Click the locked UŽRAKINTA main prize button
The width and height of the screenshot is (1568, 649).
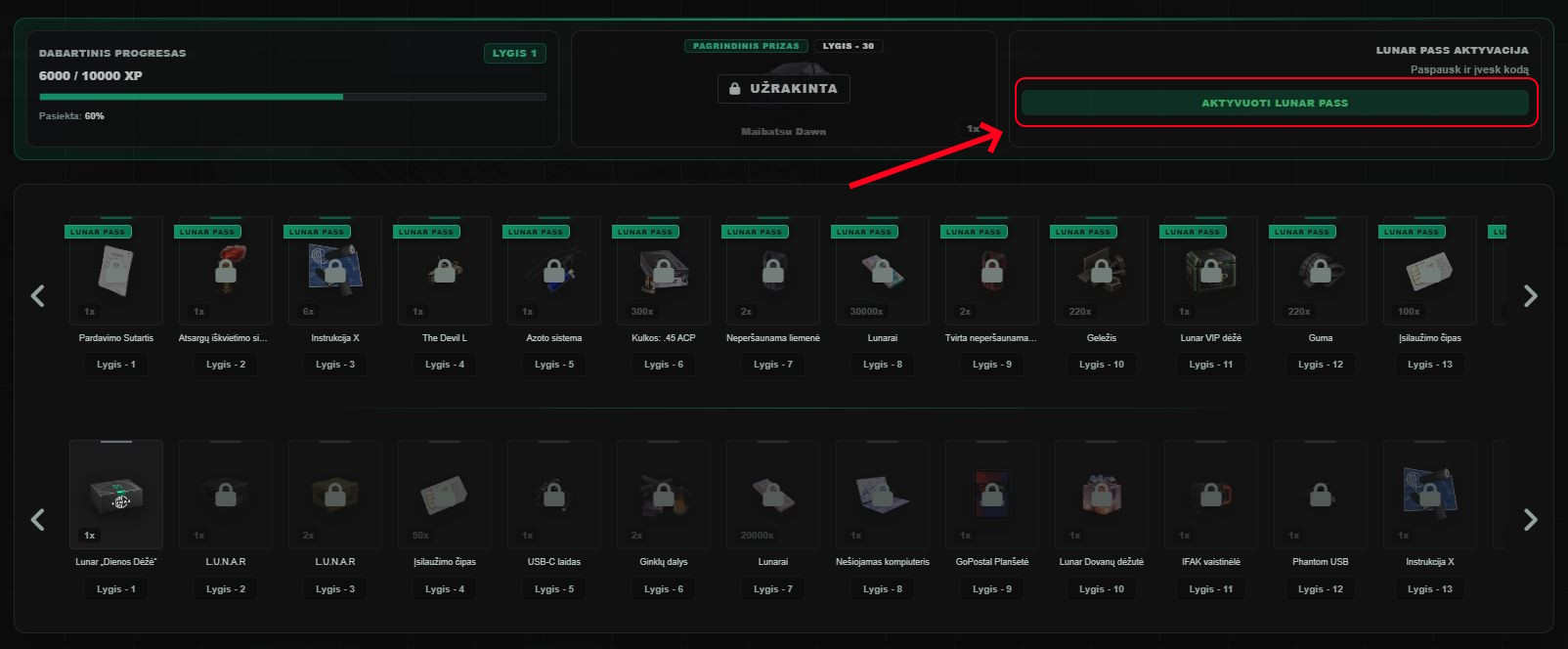pos(784,88)
